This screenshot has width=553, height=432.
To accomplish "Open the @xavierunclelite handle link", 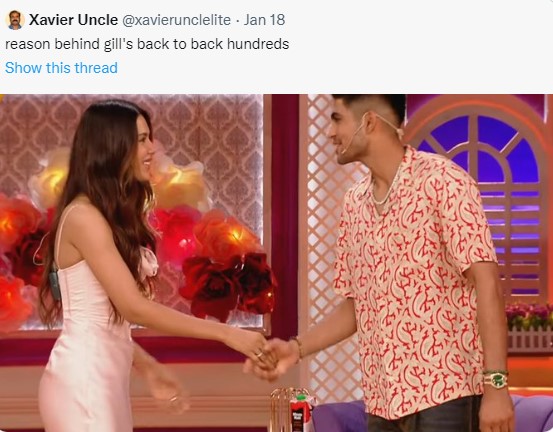I will [176, 20].
